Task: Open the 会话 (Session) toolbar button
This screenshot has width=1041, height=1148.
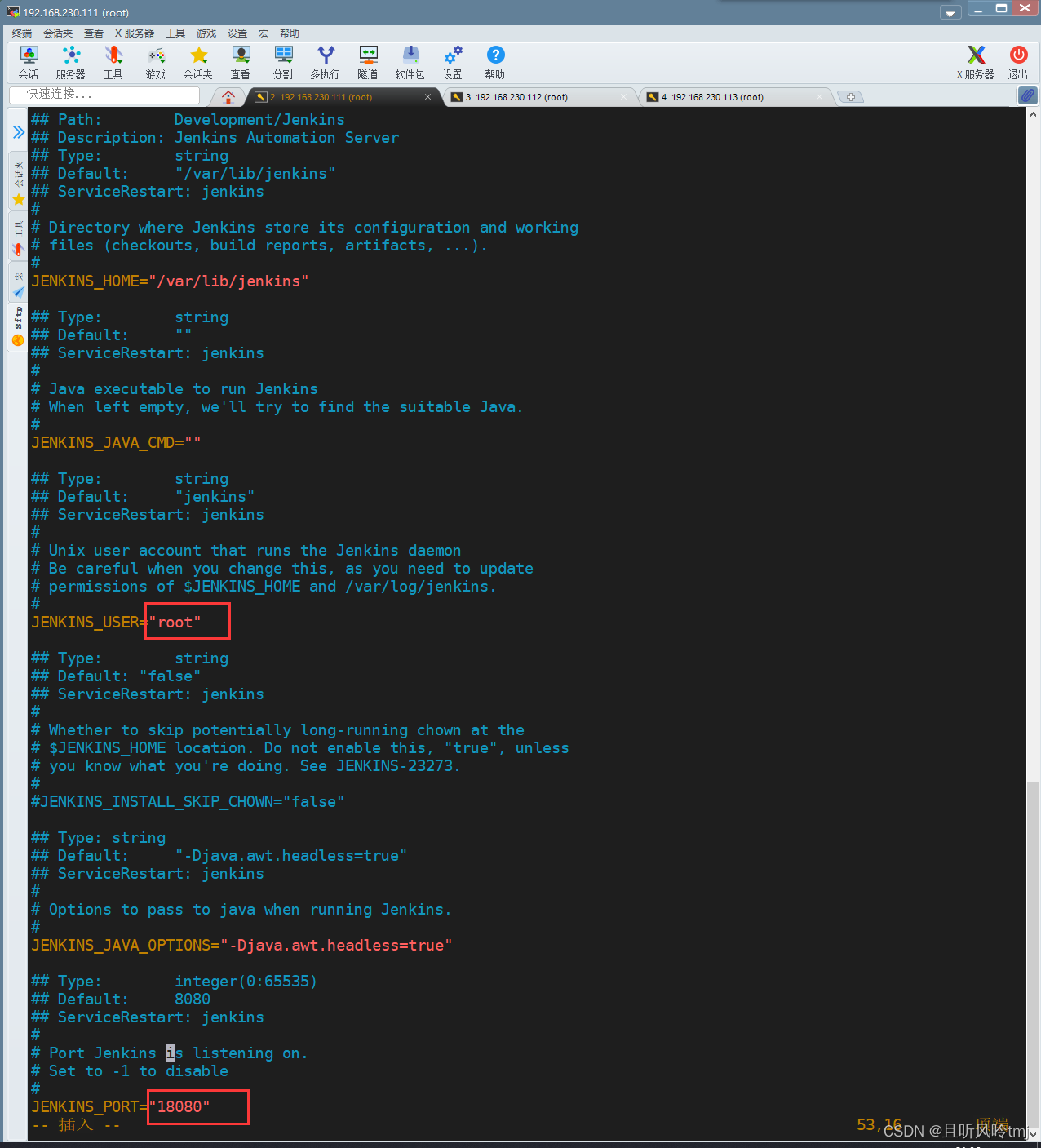Action: (x=29, y=63)
